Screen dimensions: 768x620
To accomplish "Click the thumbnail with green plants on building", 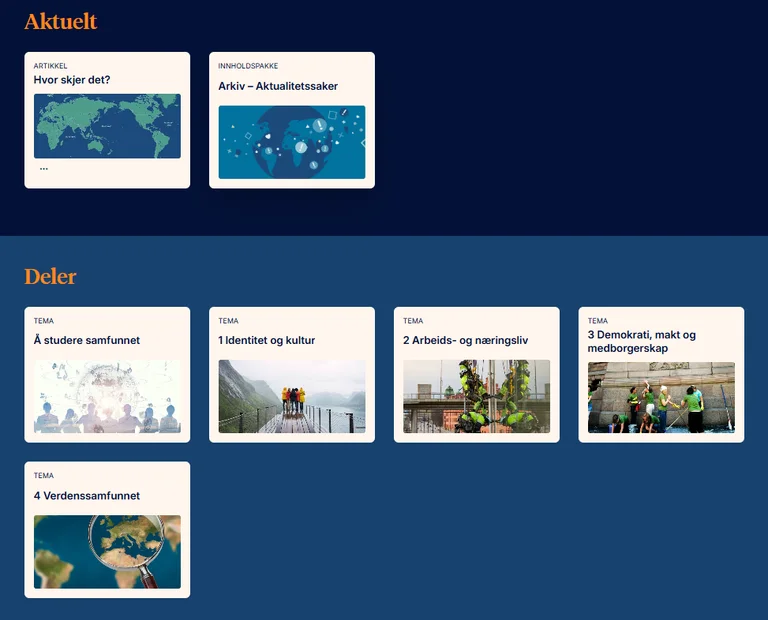I will (476, 396).
